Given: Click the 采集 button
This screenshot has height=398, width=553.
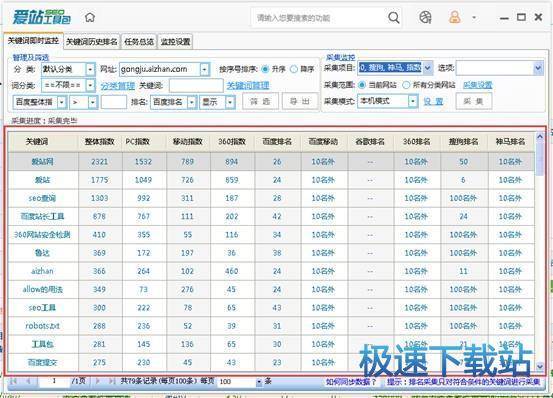Looking at the screenshot, I should pos(474,101).
